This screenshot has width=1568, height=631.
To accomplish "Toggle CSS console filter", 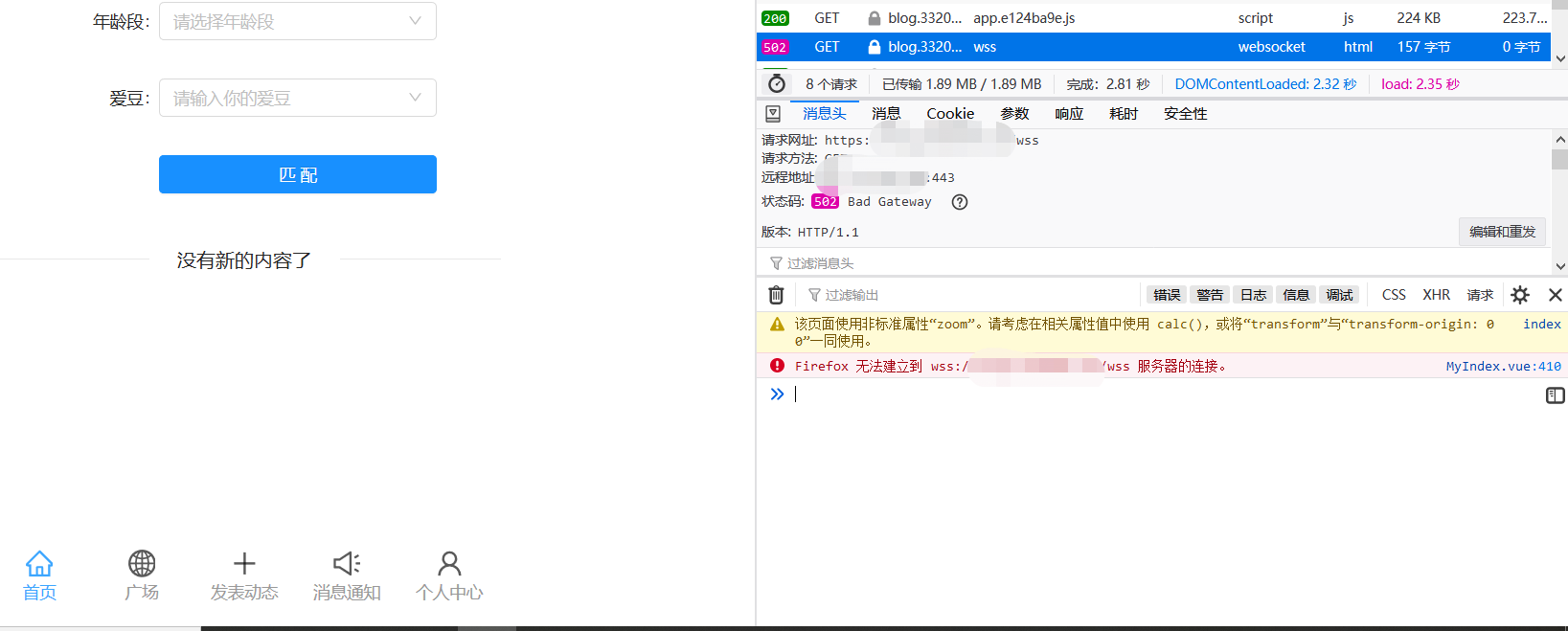I will [1394, 295].
